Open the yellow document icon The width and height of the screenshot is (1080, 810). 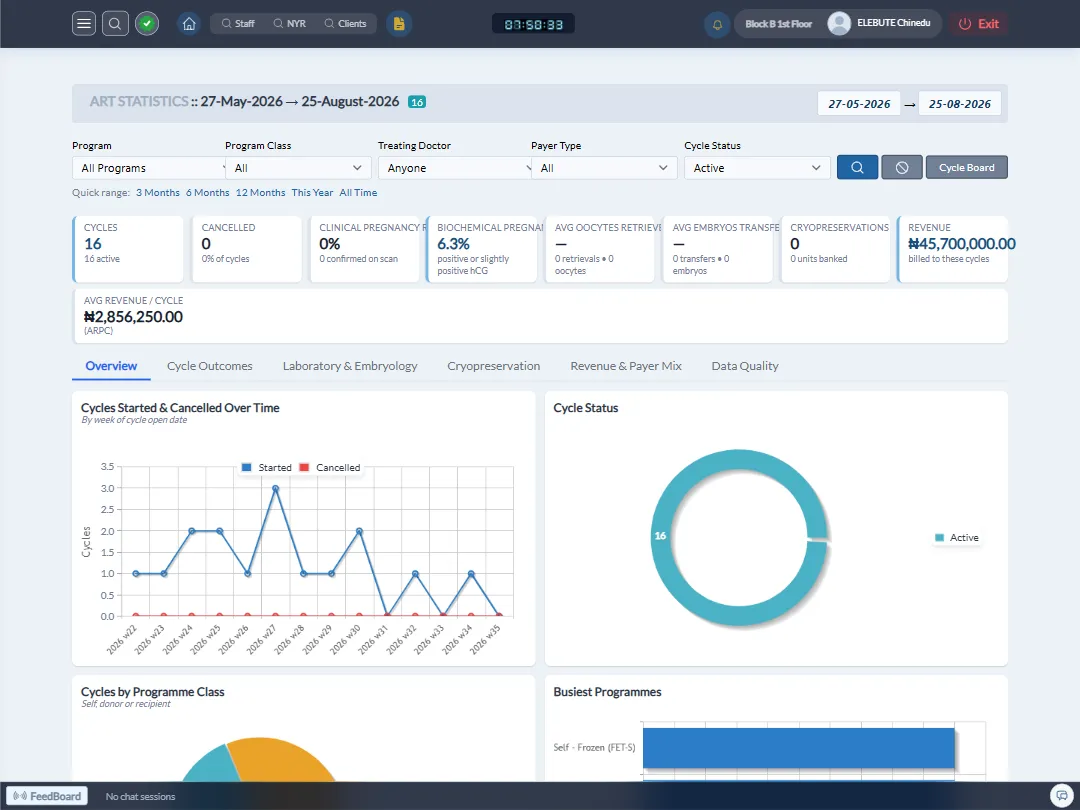(399, 23)
